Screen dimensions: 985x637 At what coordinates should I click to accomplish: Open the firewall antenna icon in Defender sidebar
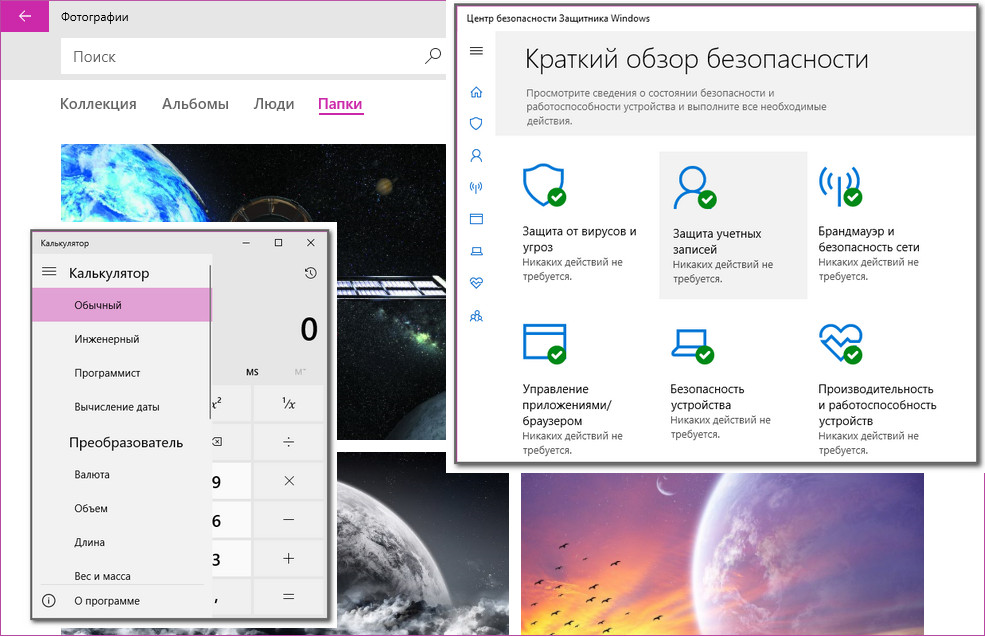pos(476,187)
